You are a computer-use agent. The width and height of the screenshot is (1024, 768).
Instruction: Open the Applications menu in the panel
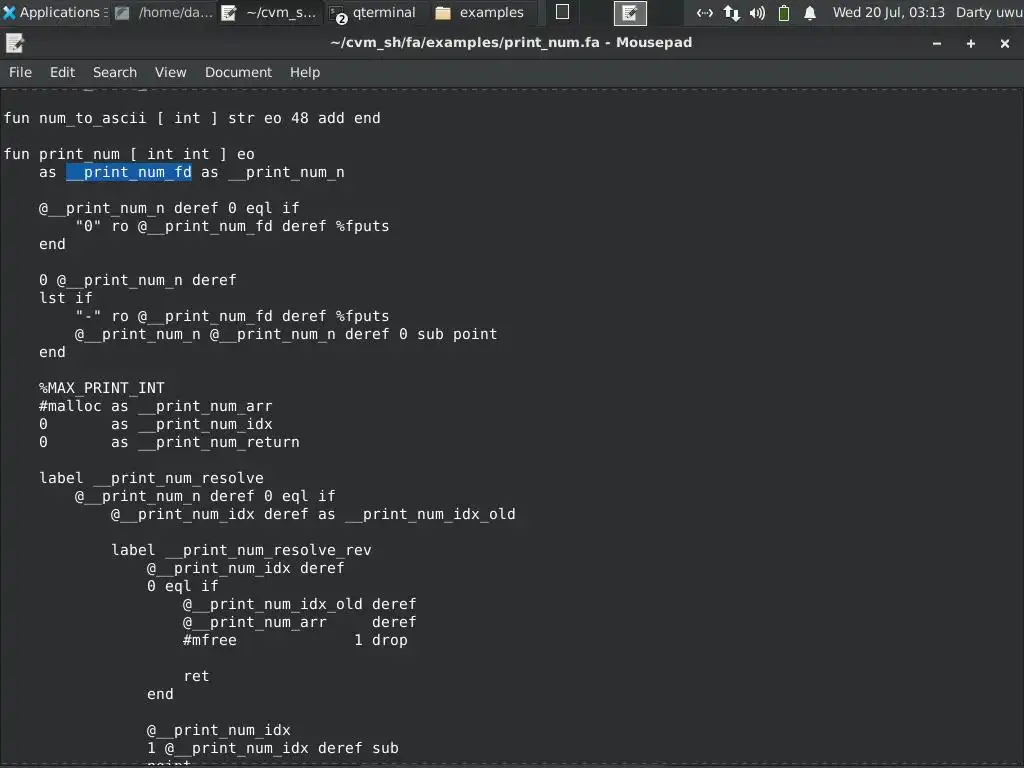pos(54,12)
